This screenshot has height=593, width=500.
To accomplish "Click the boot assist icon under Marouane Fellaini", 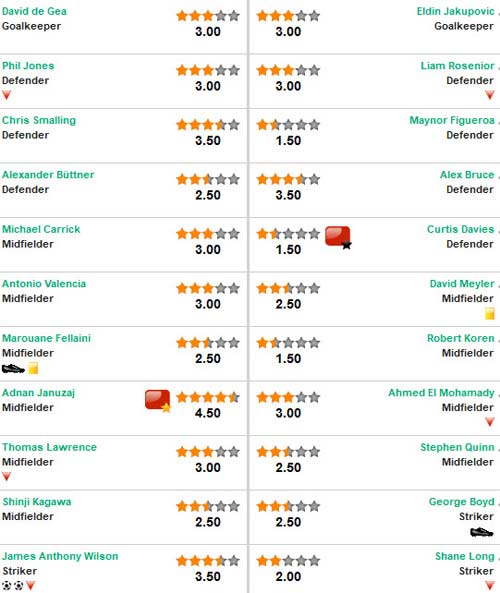I will 13,368.
